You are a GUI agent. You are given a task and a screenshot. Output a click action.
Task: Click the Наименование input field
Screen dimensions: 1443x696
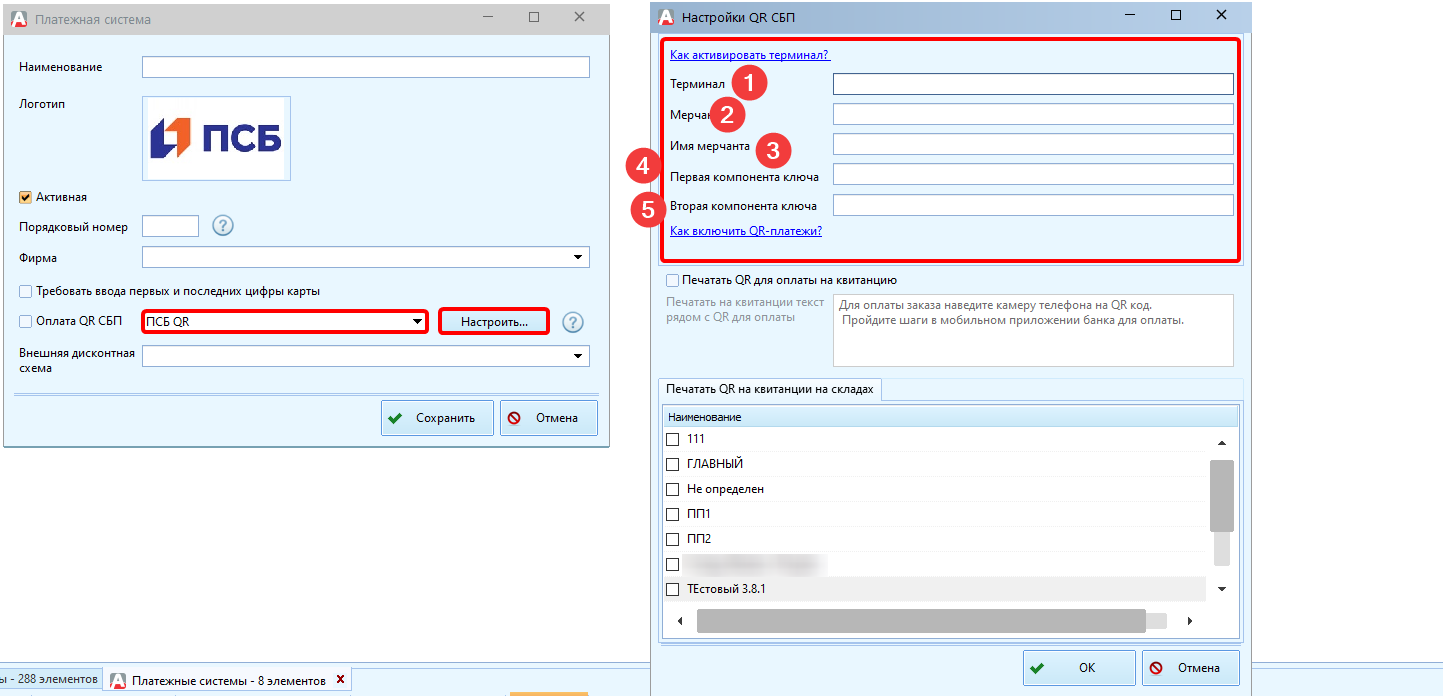[366, 67]
